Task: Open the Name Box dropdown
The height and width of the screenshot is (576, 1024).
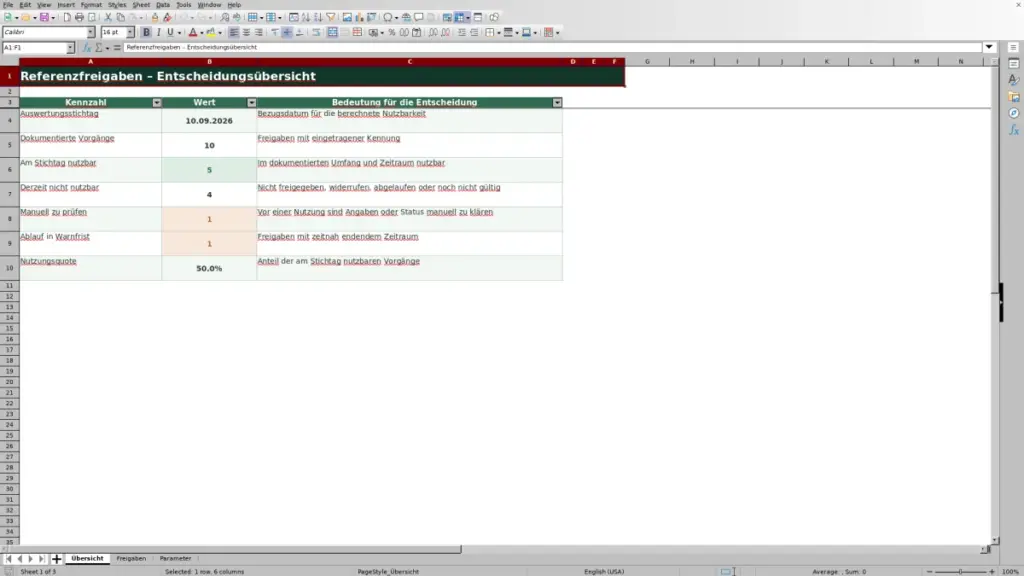Action: tap(70, 48)
